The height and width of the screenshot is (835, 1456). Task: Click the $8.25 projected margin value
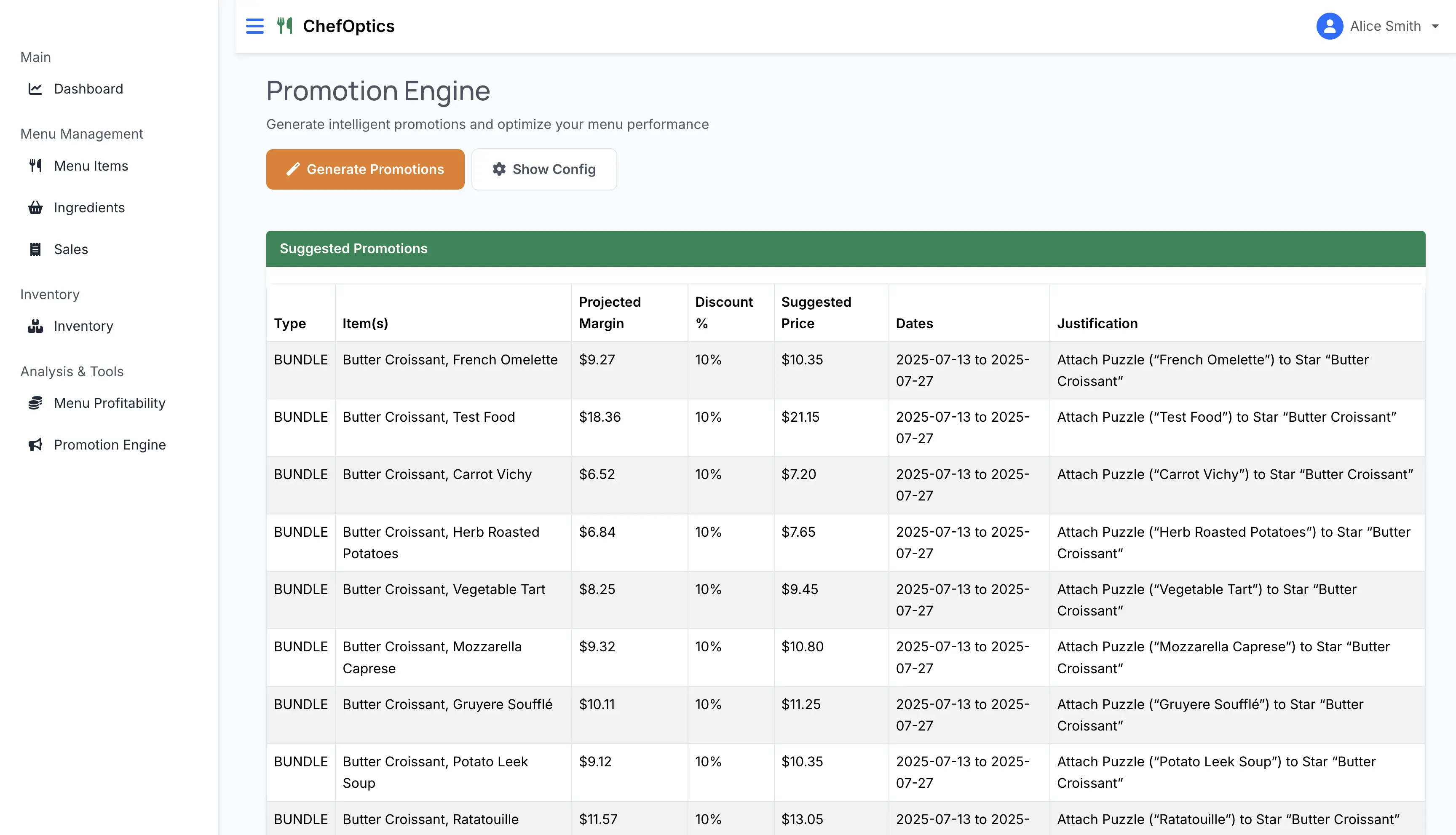[x=597, y=589]
